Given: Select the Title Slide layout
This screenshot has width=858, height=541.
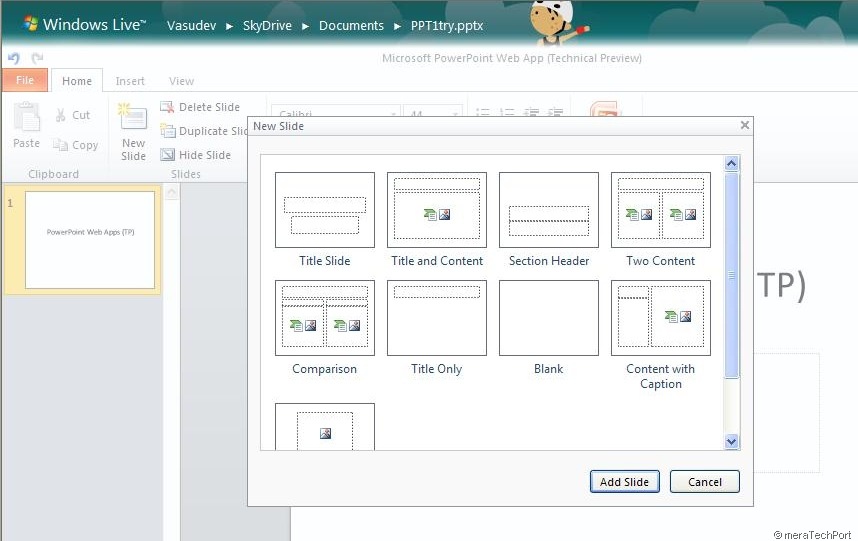Looking at the screenshot, I should pyautogui.click(x=324, y=210).
